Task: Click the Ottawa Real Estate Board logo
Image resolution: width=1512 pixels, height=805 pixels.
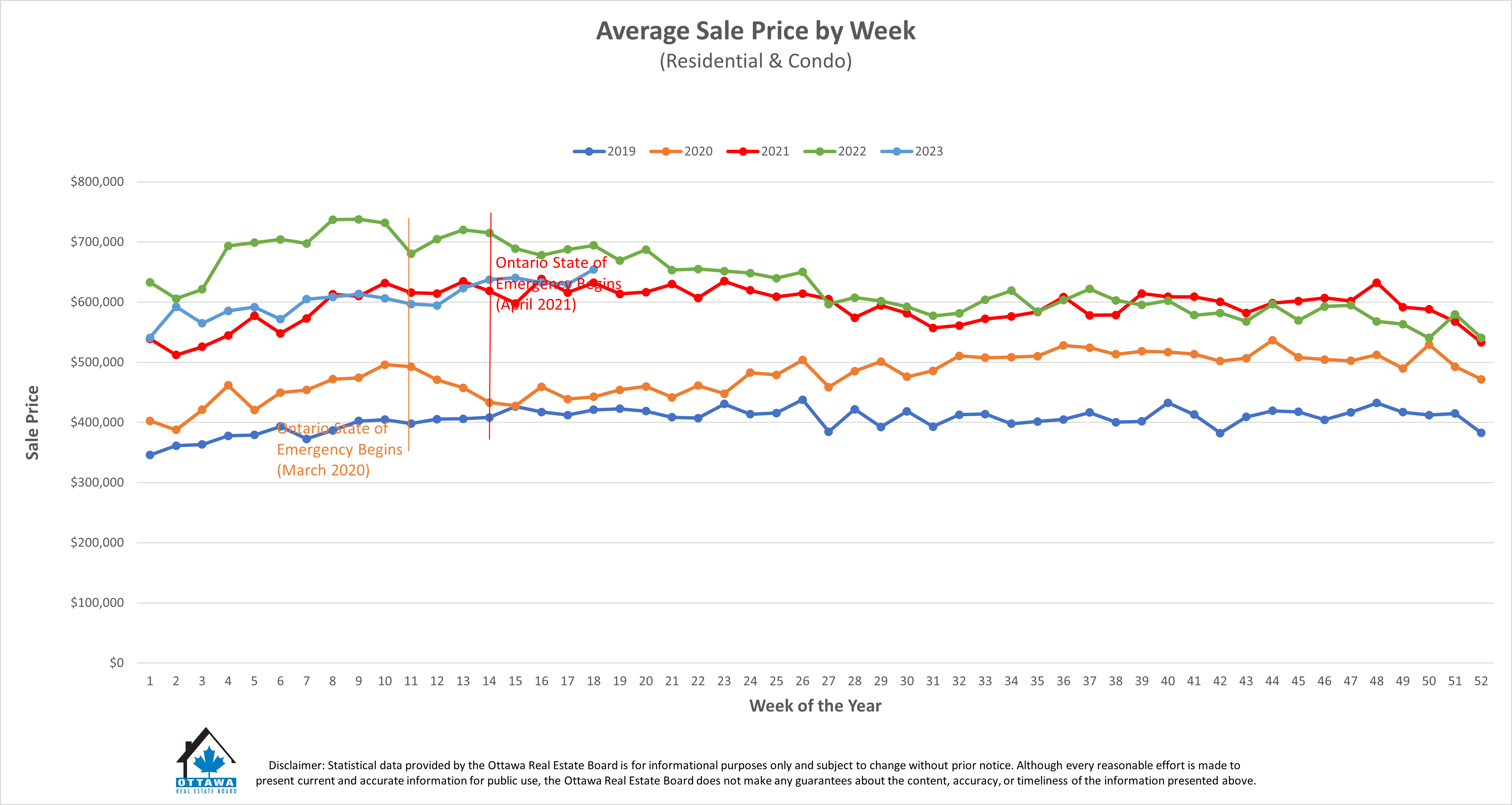Action: click(207, 760)
